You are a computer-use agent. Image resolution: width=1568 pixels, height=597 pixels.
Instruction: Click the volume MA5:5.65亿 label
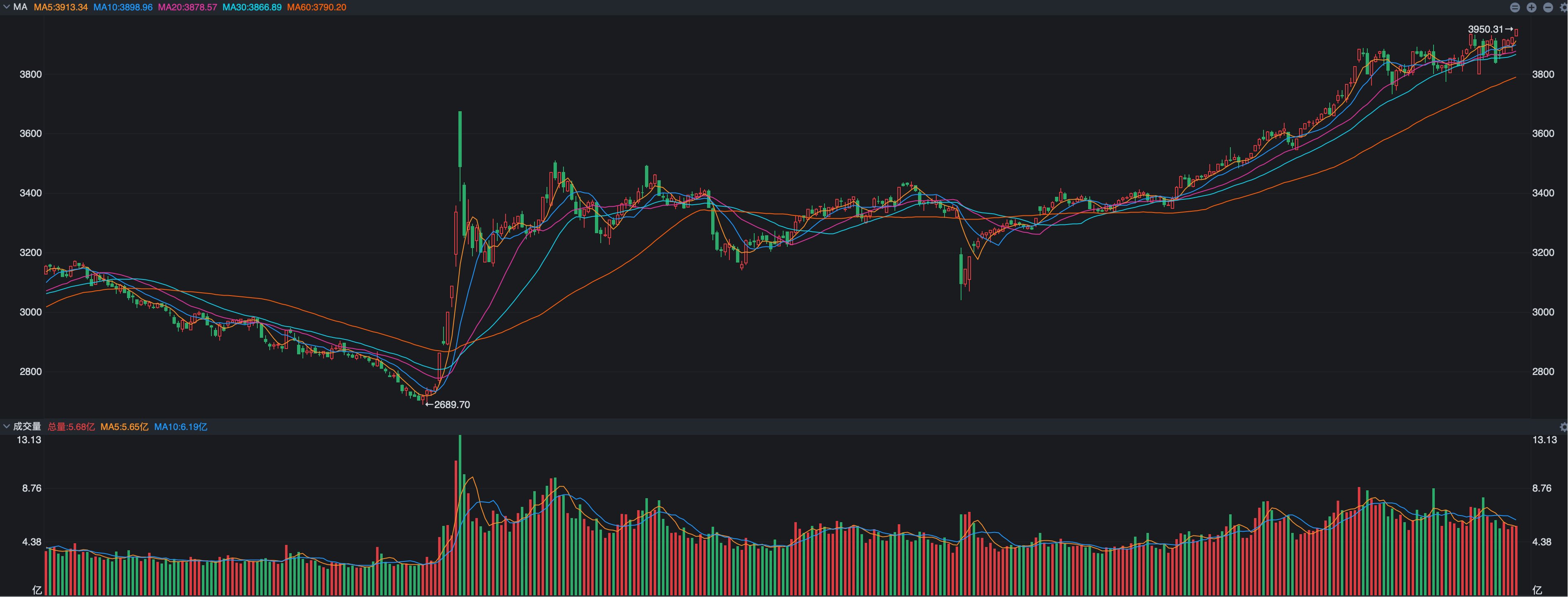124,427
